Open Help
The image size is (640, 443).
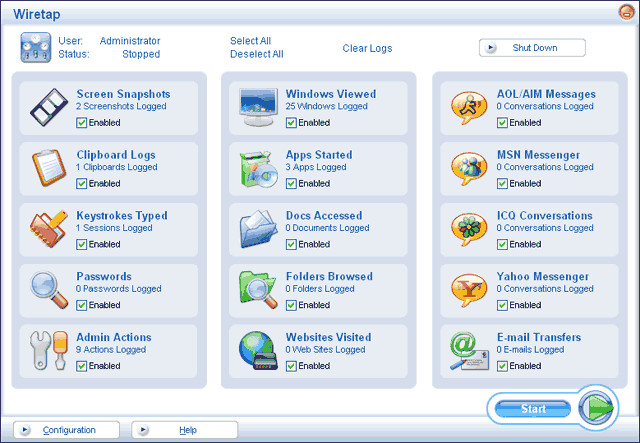184,430
